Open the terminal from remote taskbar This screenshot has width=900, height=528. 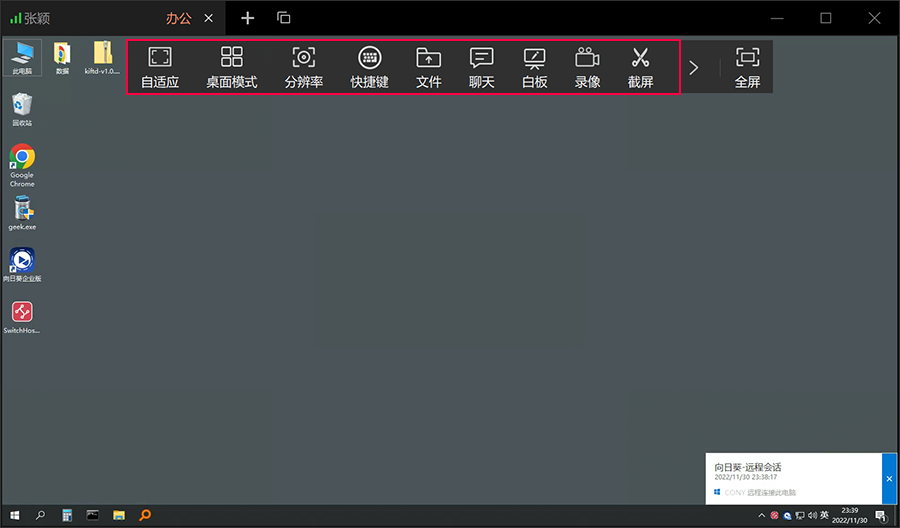coord(92,515)
